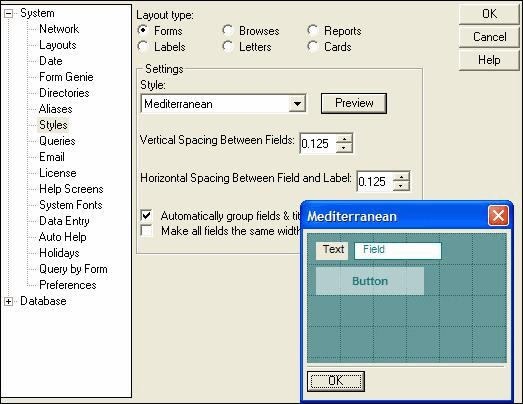Select Query by Form tree item

[73, 269]
